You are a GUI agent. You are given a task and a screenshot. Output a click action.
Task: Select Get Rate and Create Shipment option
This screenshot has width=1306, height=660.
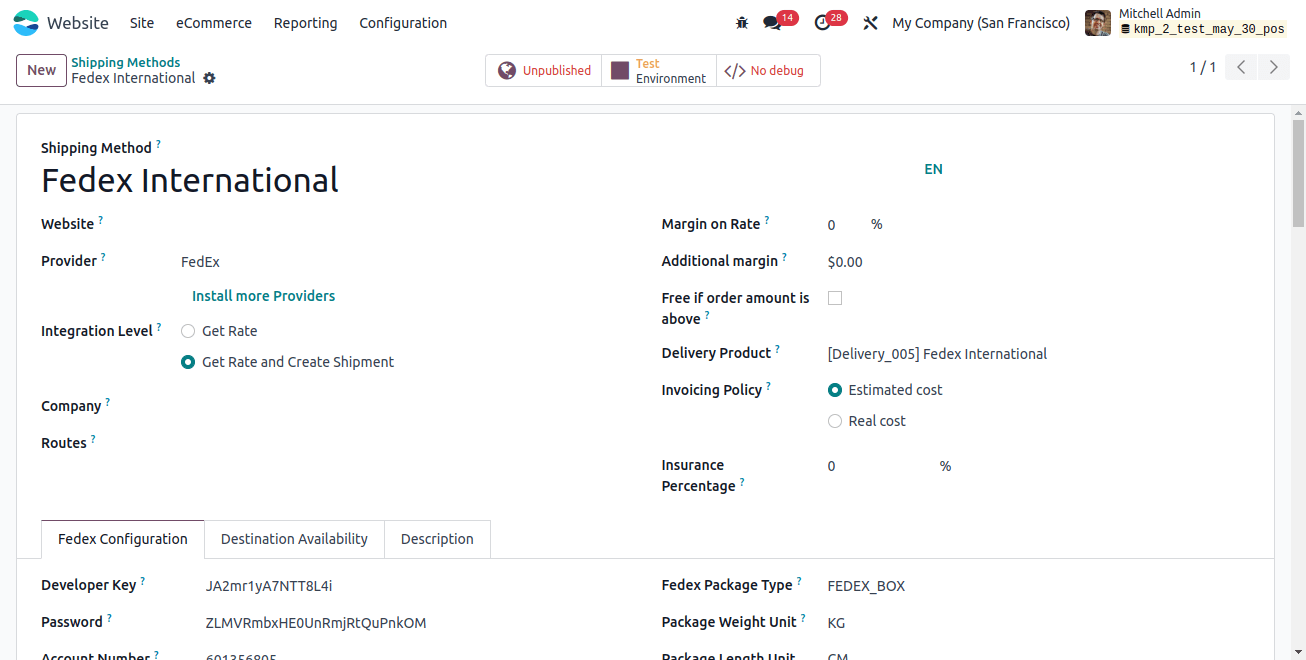tap(188, 362)
